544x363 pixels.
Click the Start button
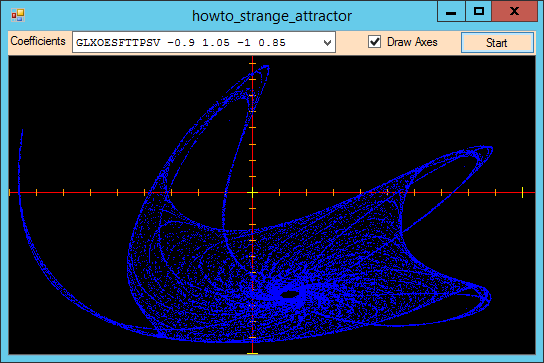pyautogui.click(x=497, y=43)
